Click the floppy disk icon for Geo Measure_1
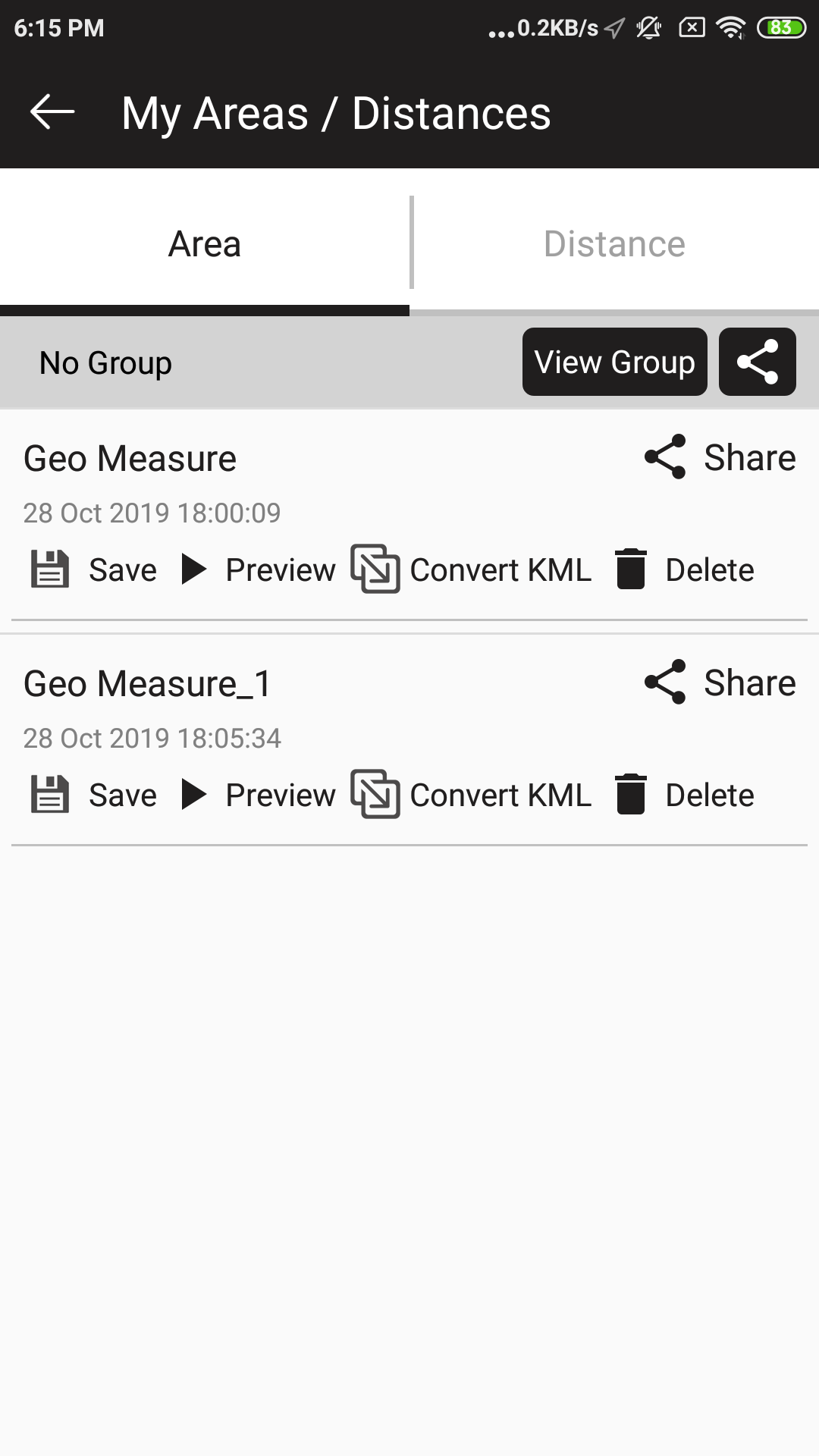Screen dimensions: 819x1456 [50, 795]
